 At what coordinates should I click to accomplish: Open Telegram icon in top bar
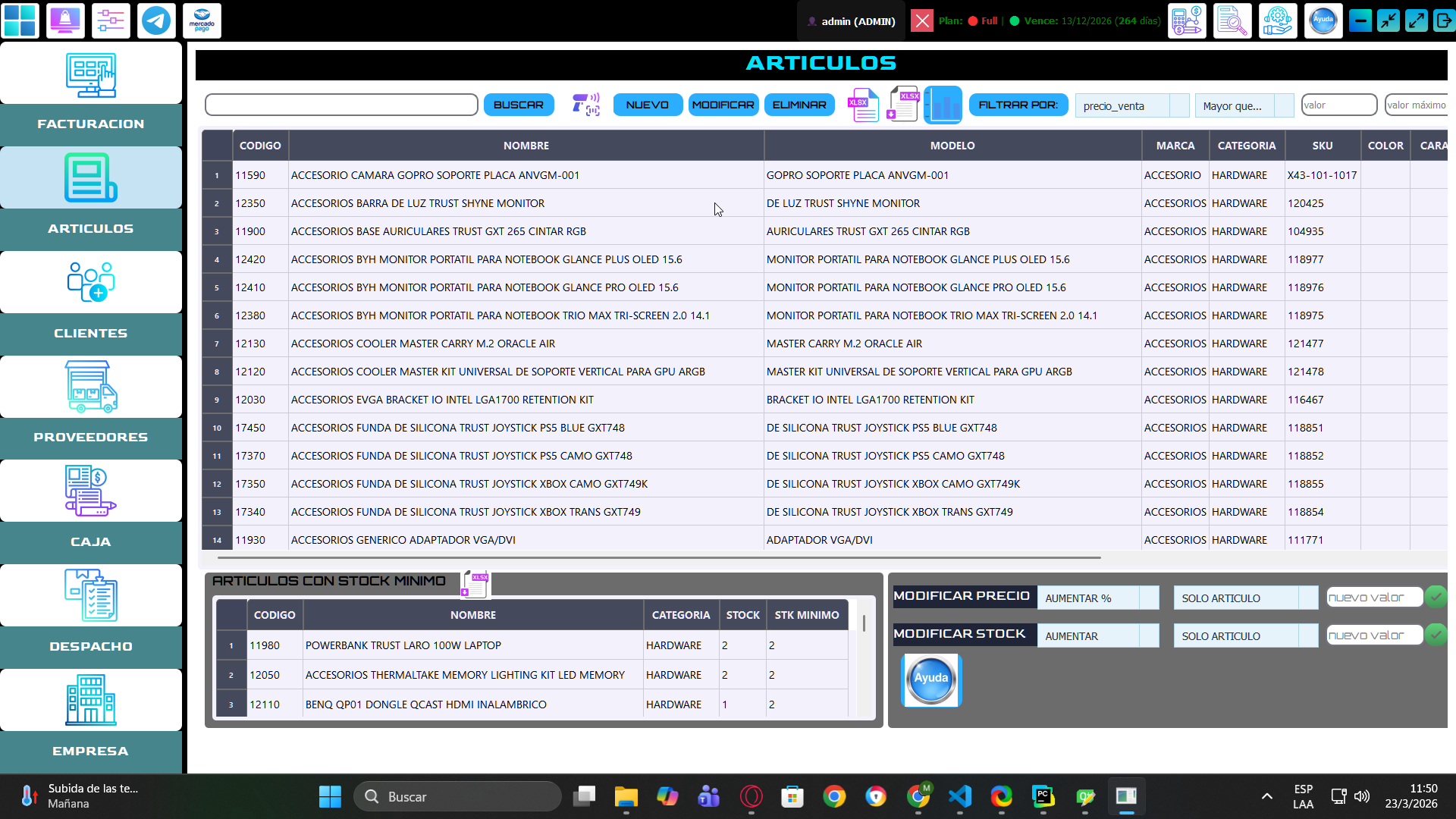(156, 20)
